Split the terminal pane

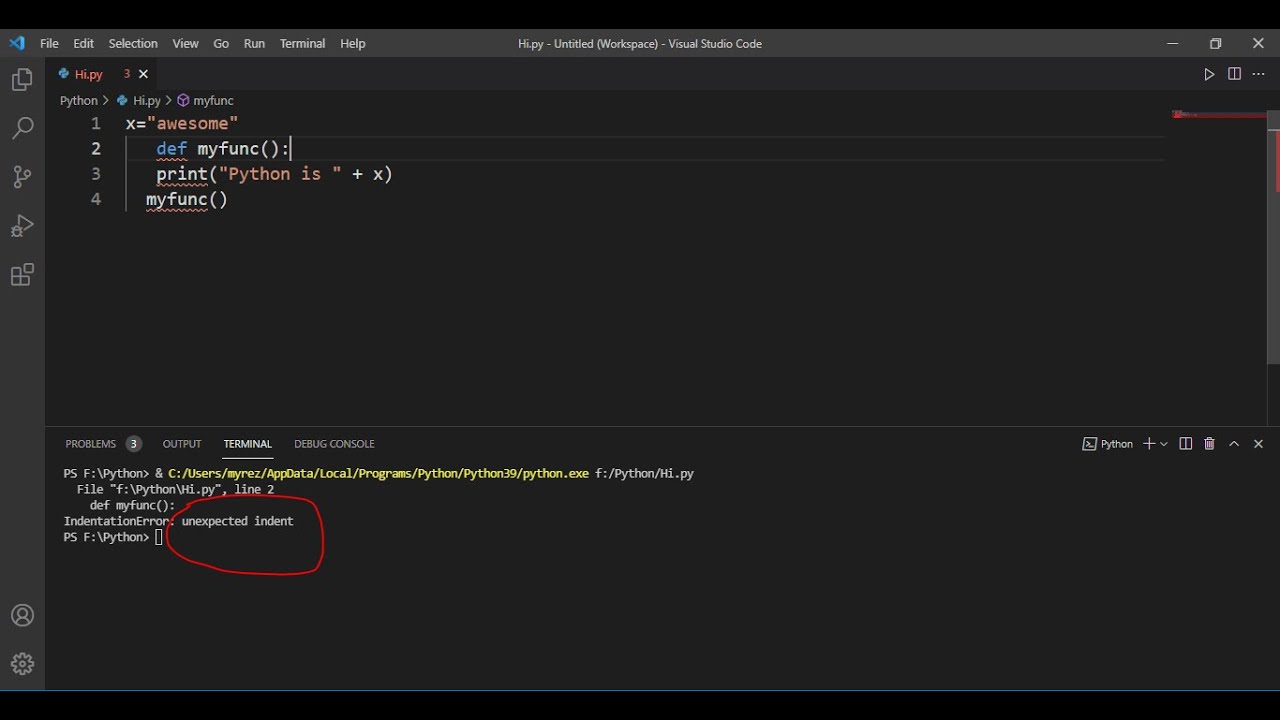pos(1185,444)
